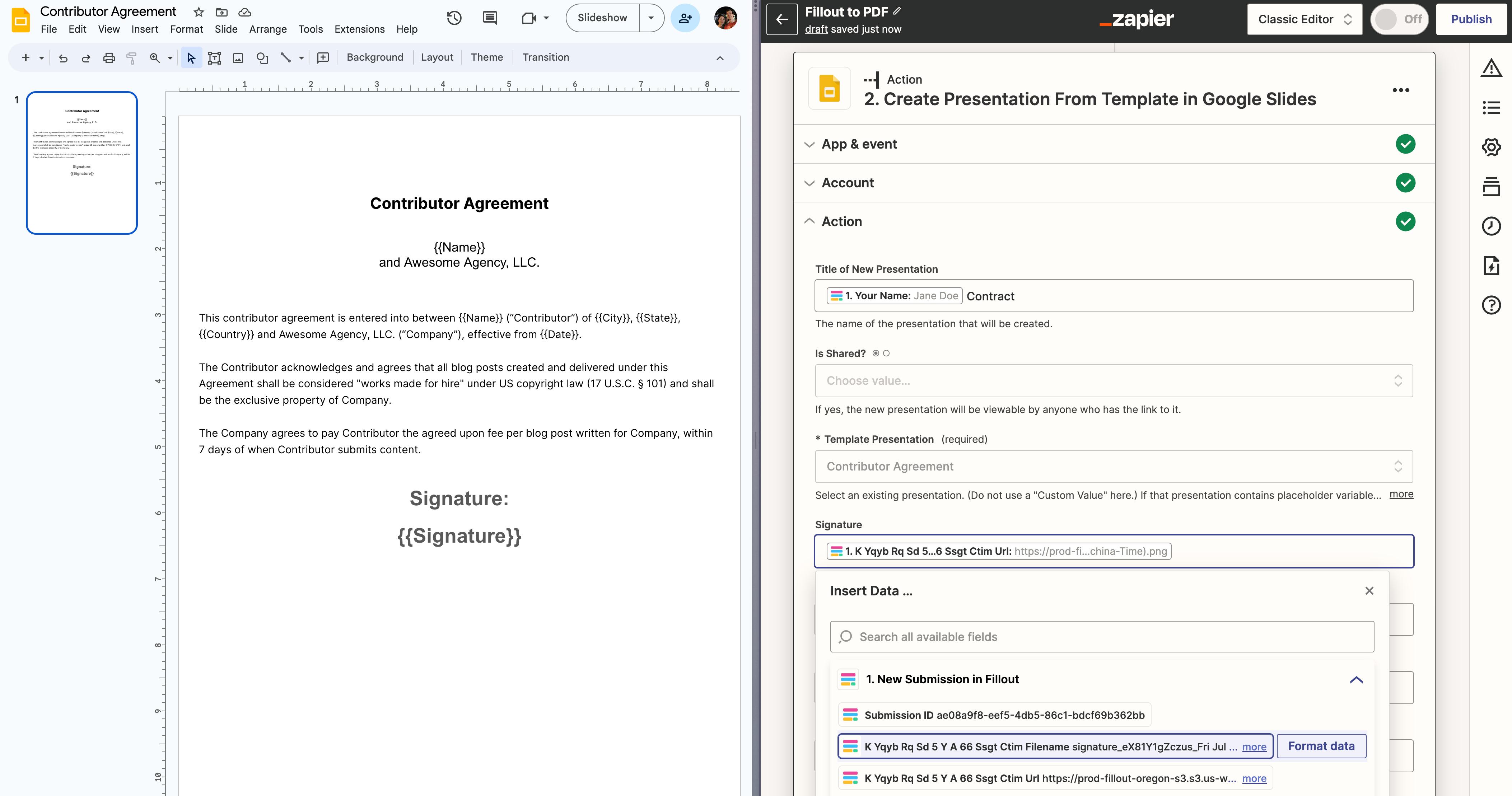Open the Insert image tool
Screen dimensions: 1512x796
[238, 57]
